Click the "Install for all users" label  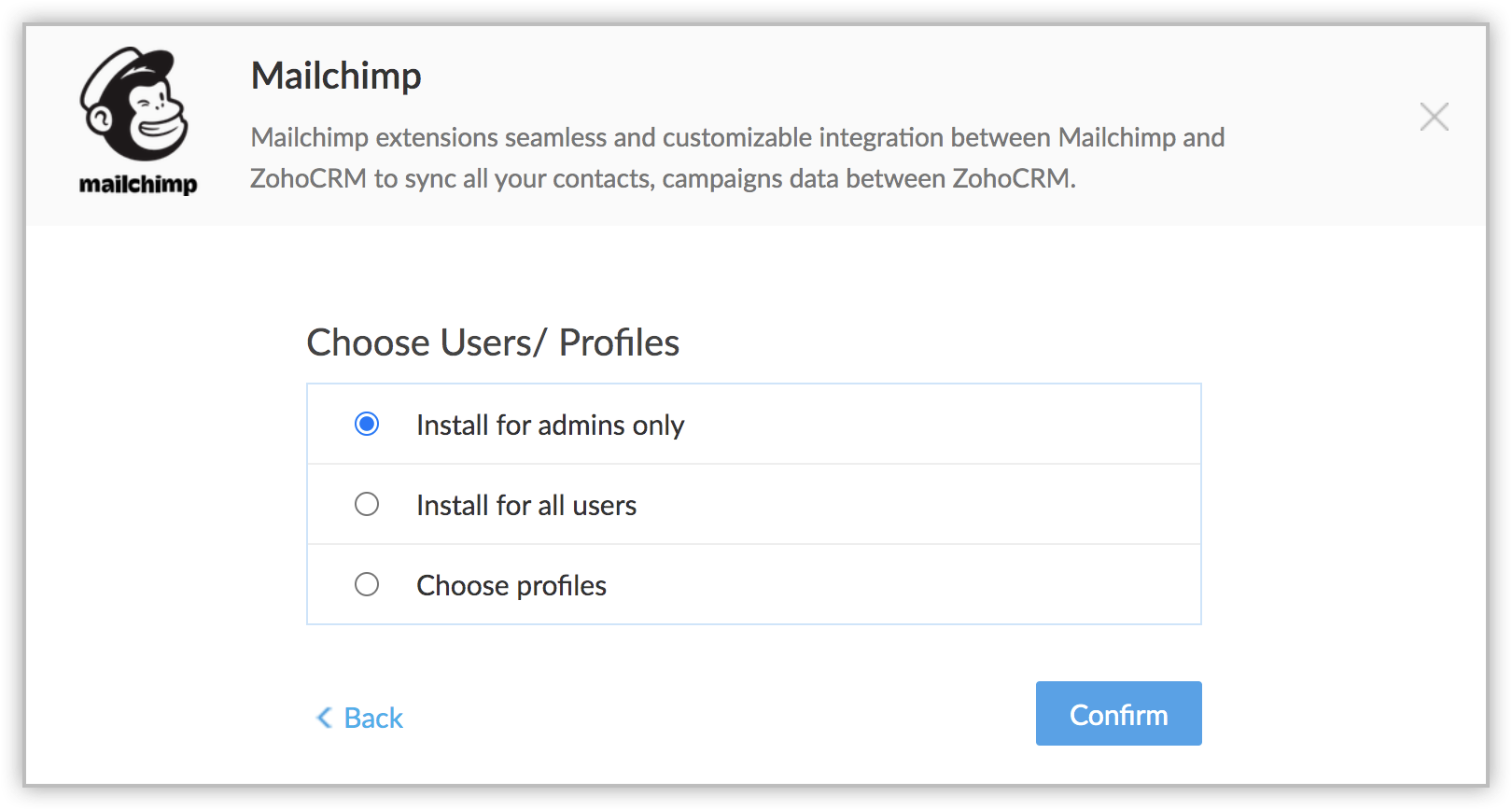[x=526, y=506]
